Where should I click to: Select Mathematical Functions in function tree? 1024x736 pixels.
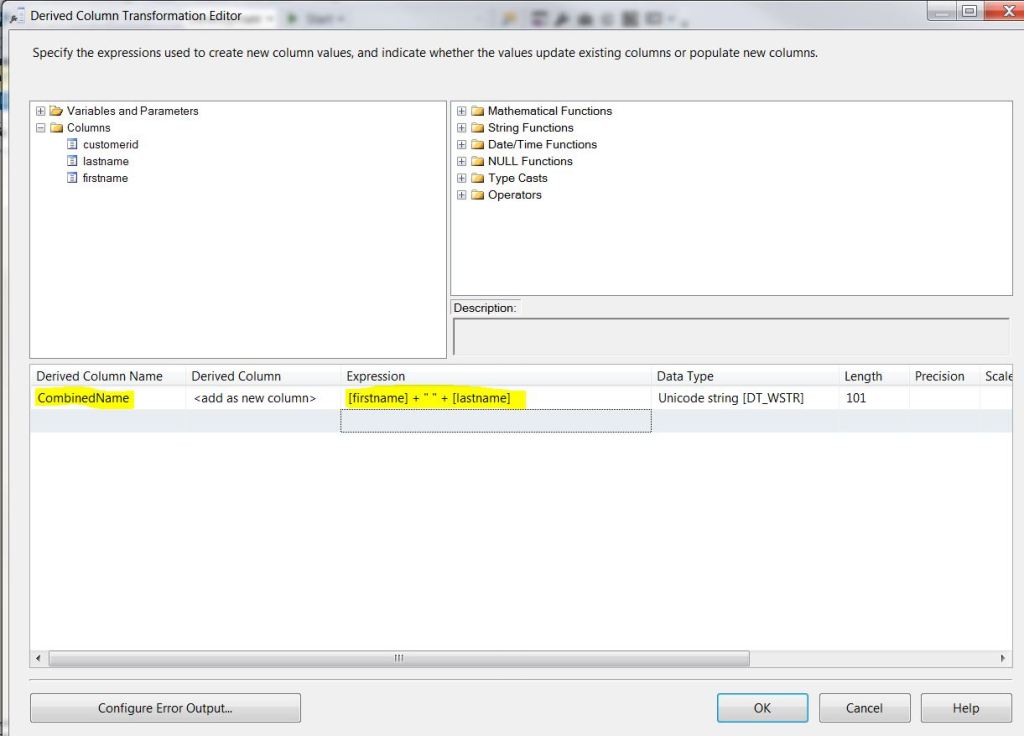pos(550,111)
